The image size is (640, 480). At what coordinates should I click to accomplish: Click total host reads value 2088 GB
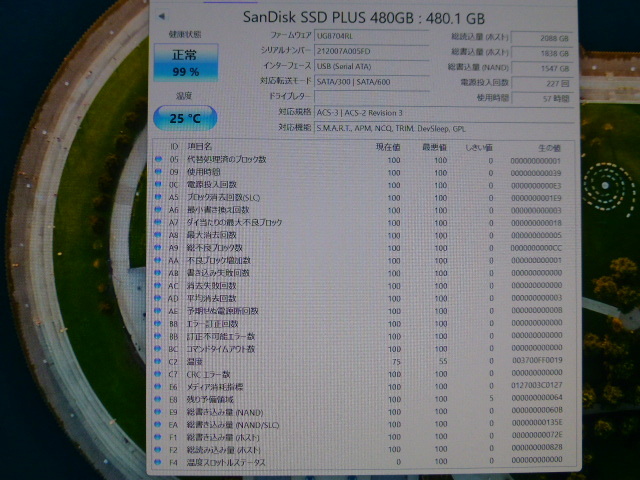point(541,38)
